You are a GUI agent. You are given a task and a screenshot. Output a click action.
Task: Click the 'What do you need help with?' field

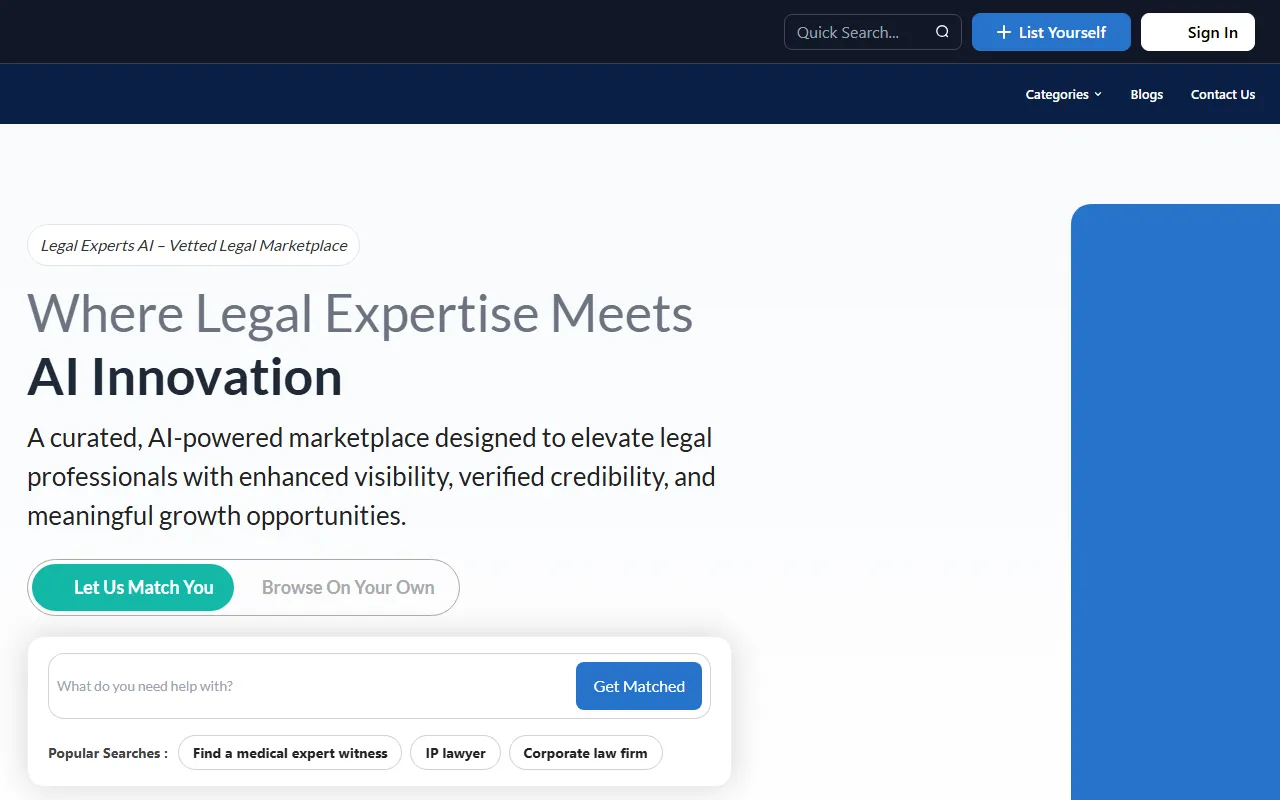coord(310,686)
